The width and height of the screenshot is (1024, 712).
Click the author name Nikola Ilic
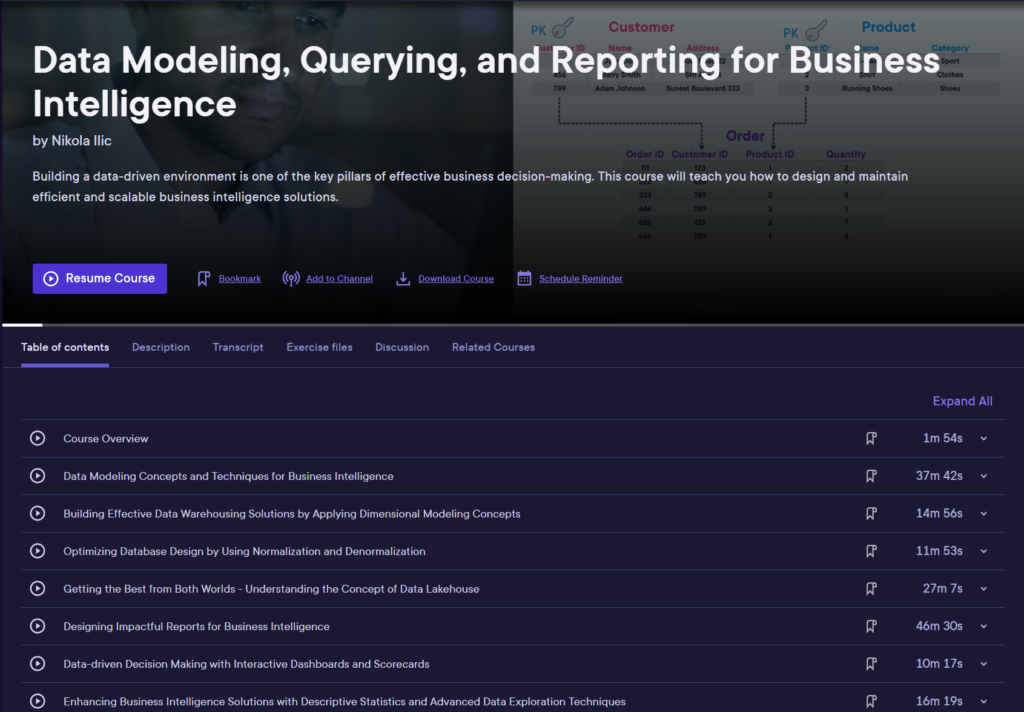point(82,141)
